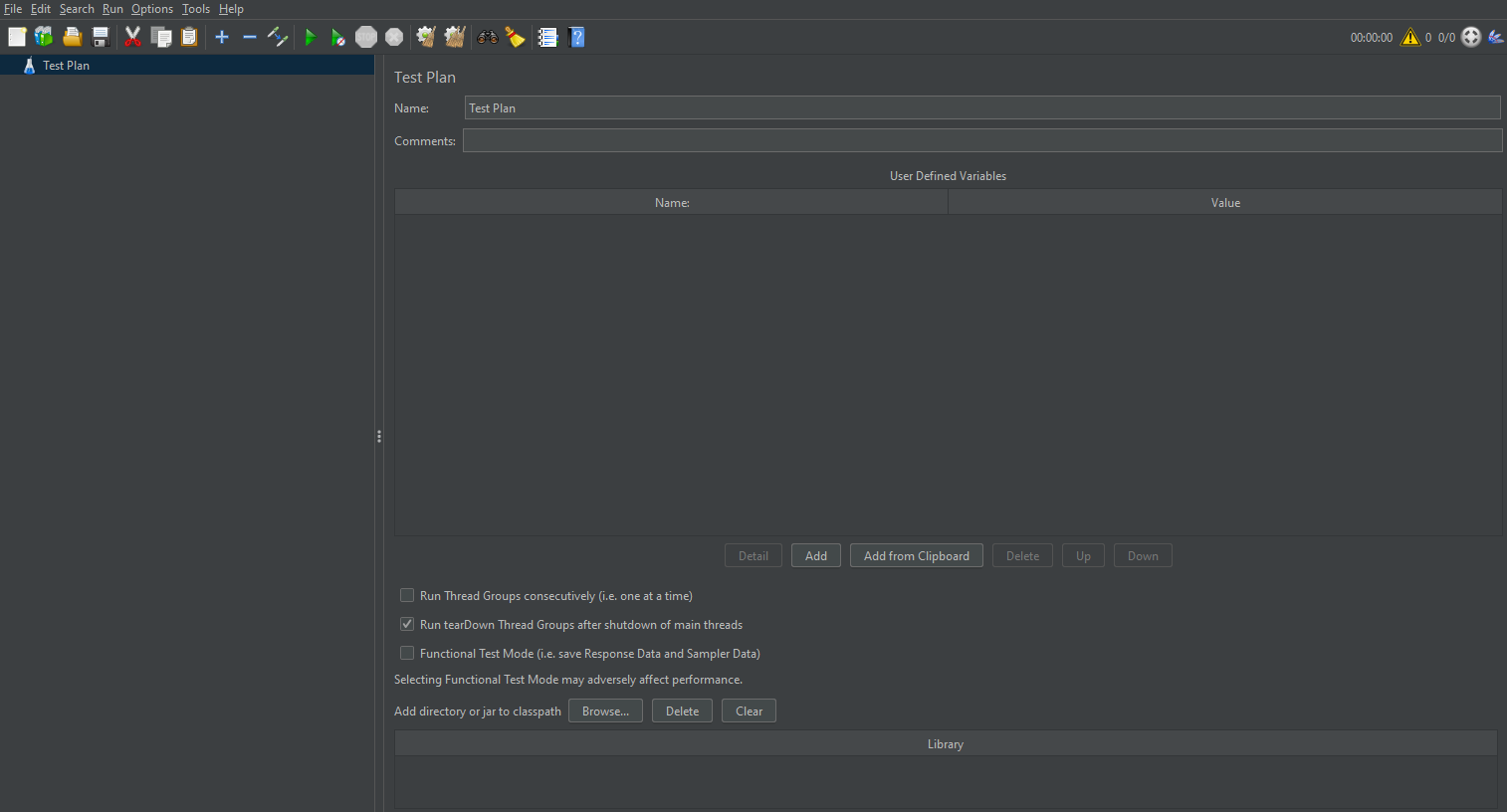This screenshot has height=812, width=1507.
Task: Open the Options menu
Action: (x=152, y=9)
